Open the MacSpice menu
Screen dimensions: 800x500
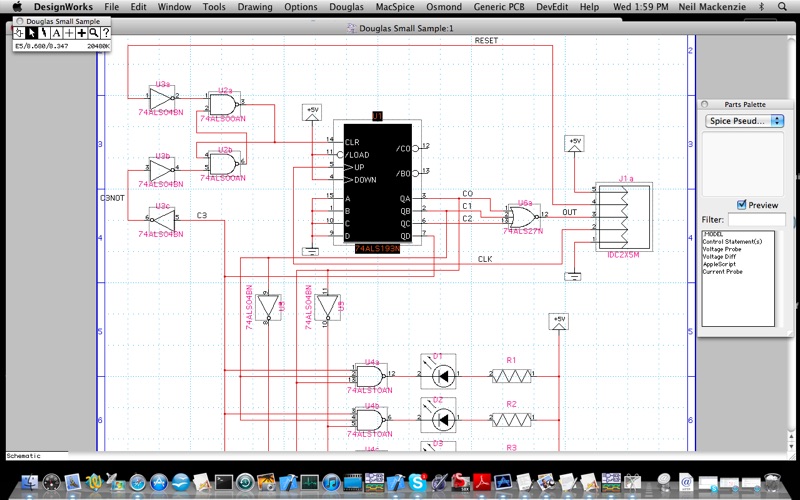[395, 7]
